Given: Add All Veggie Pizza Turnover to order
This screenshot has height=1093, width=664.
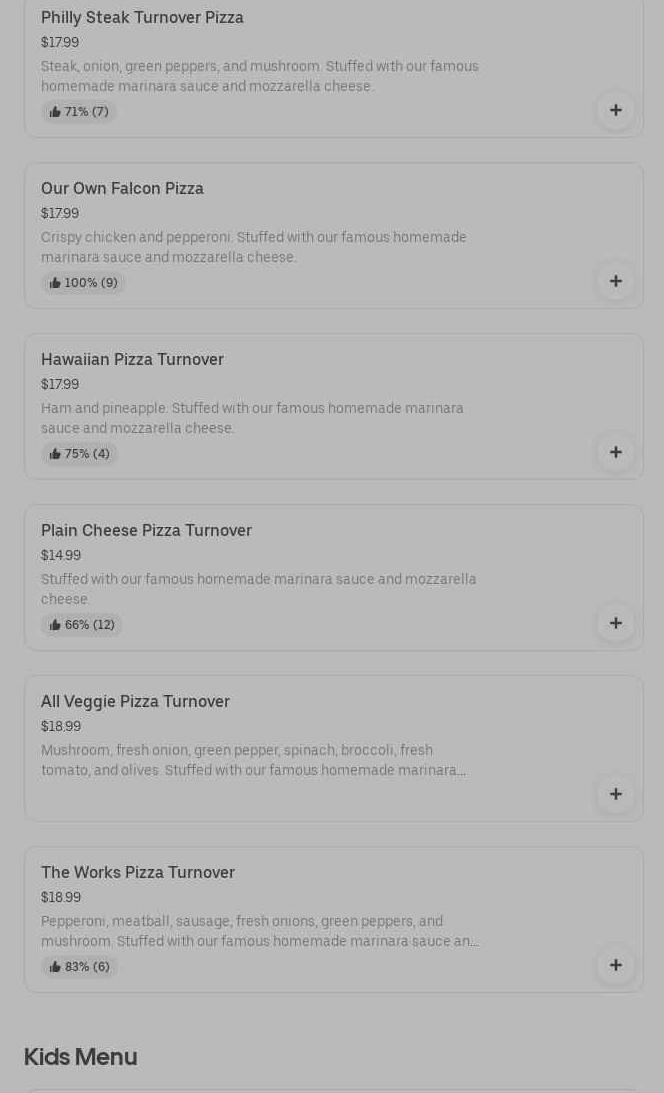Looking at the screenshot, I should tap(615, 794).
